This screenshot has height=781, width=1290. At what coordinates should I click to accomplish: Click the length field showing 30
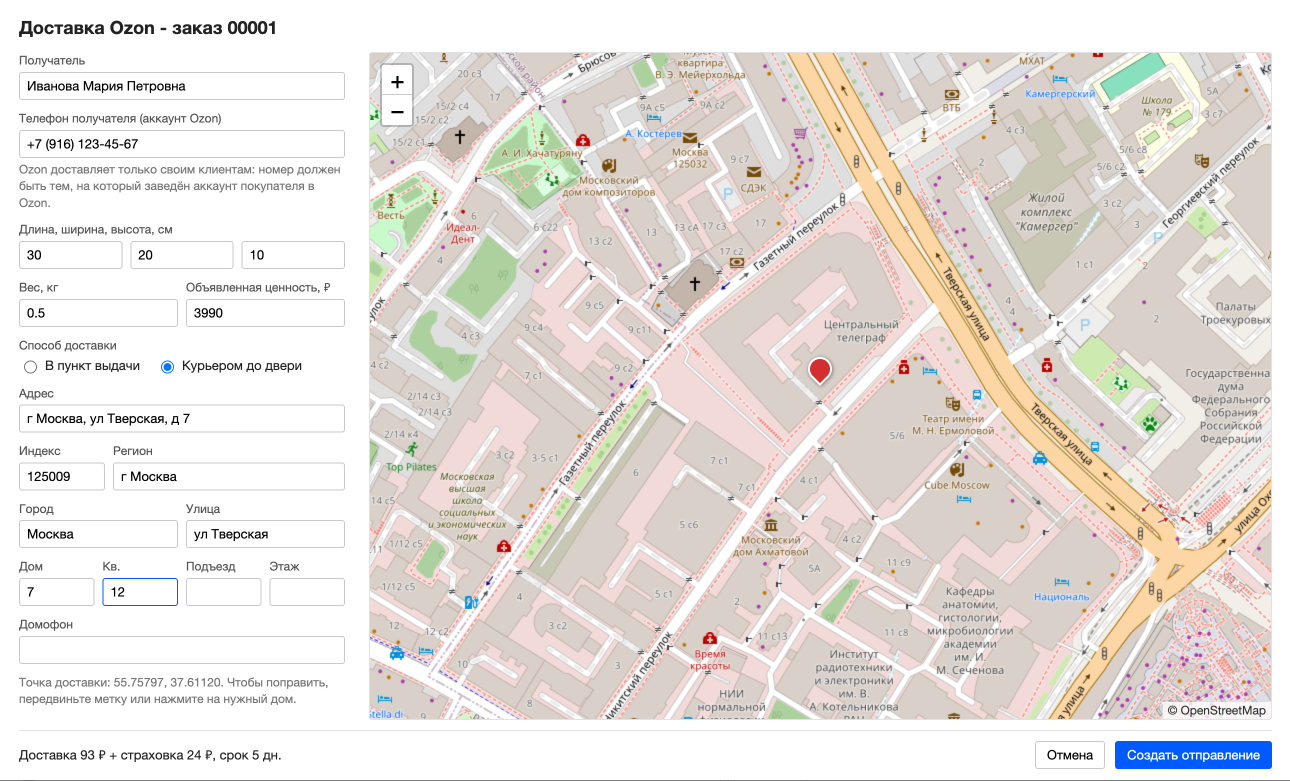(x=71, y=255)
